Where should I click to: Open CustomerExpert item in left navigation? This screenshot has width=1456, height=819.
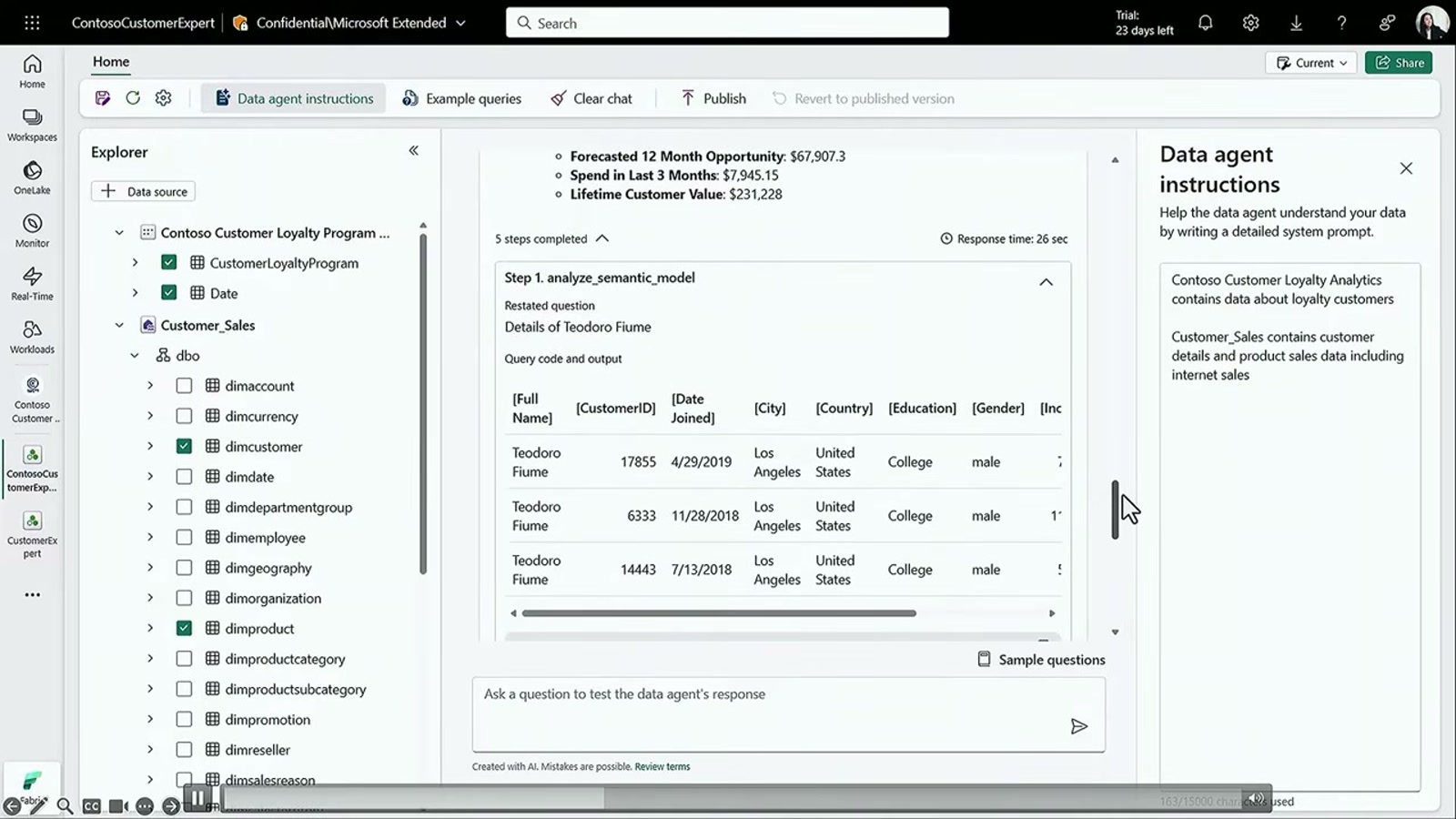32,534
